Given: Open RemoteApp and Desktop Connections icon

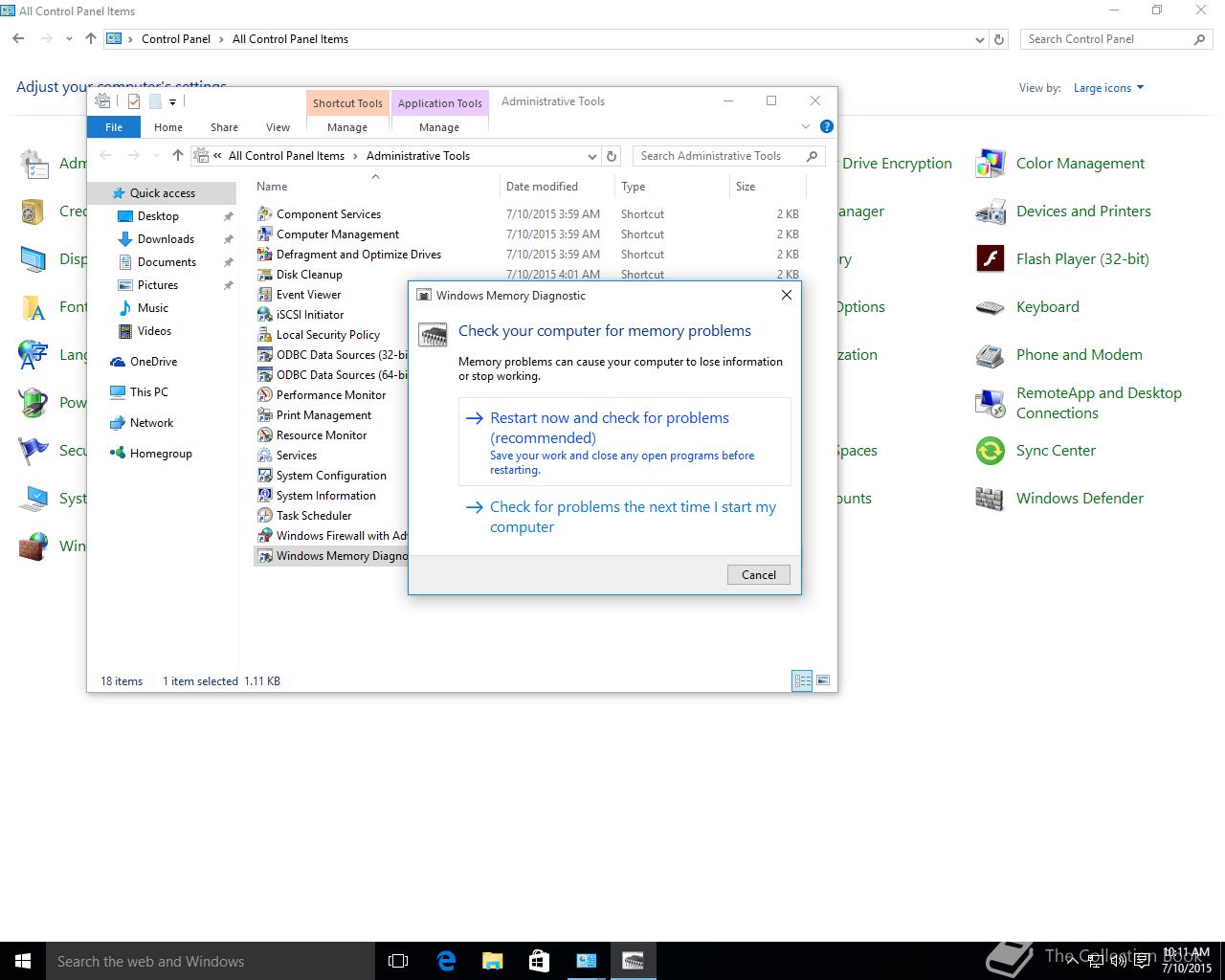Looking at the screenshot, I should coord(990,403).
